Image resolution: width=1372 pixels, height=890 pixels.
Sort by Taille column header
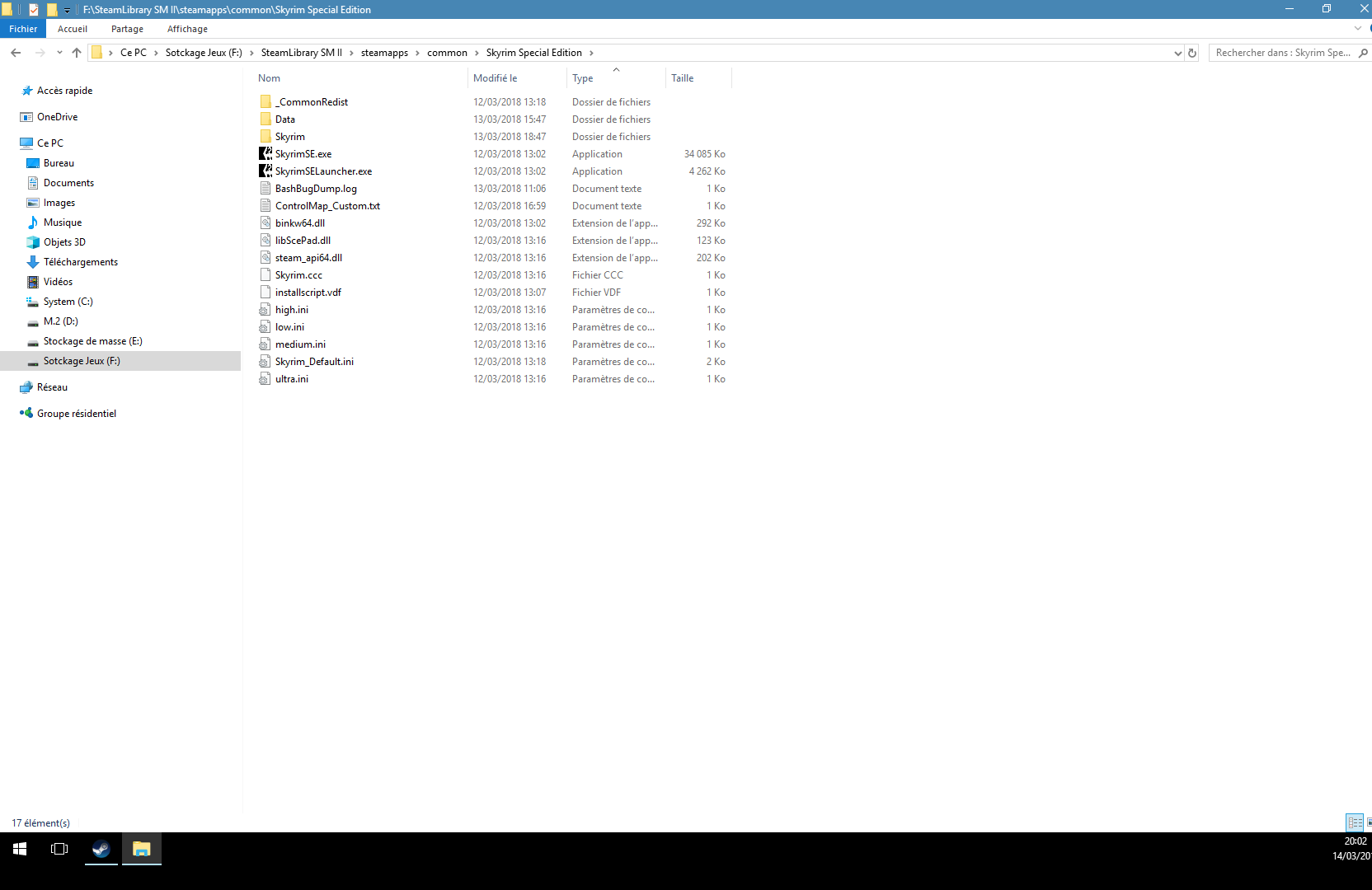point(682,78)
